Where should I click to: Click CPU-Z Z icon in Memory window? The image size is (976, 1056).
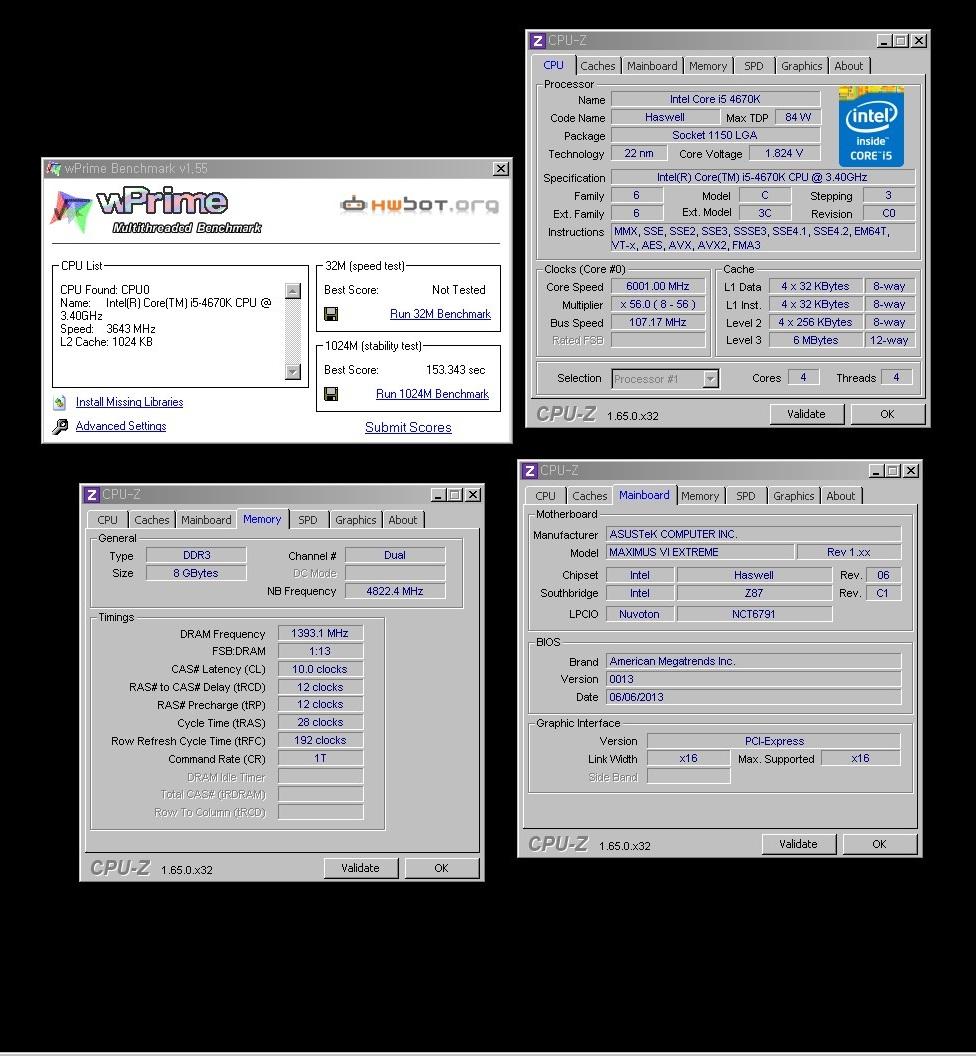pyautogui.click(x=92, y=495)
